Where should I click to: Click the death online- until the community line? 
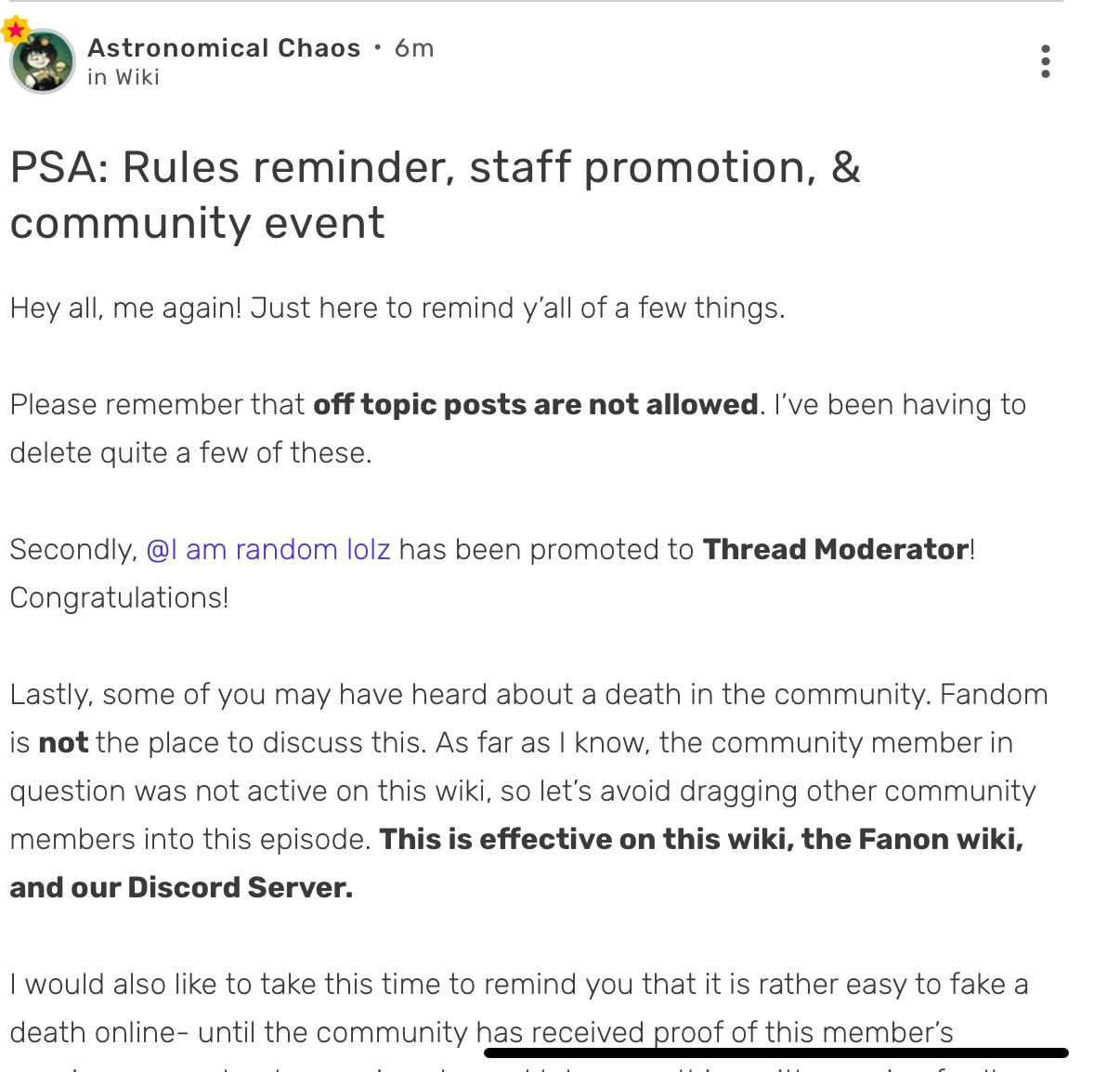pos(482,1032)
